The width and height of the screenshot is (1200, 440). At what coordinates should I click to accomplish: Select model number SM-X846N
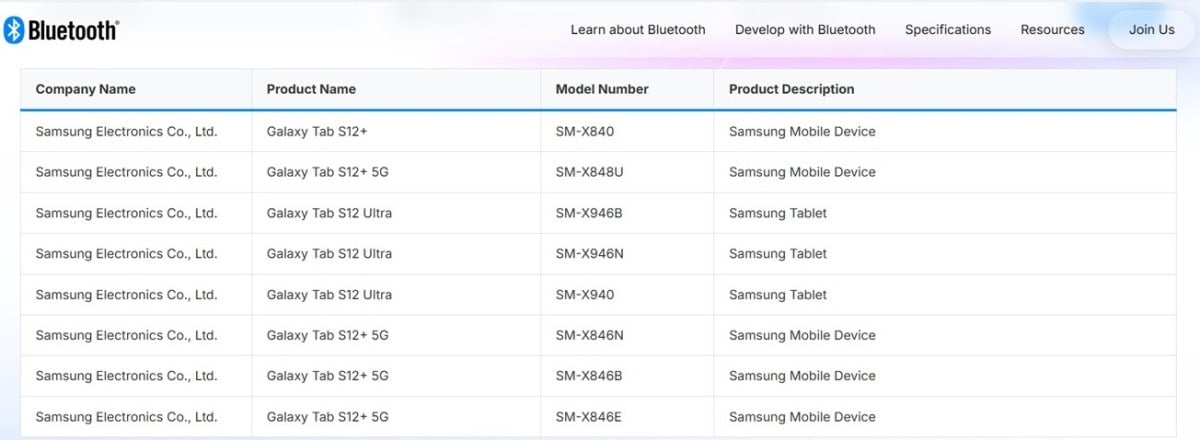[589, 335]
